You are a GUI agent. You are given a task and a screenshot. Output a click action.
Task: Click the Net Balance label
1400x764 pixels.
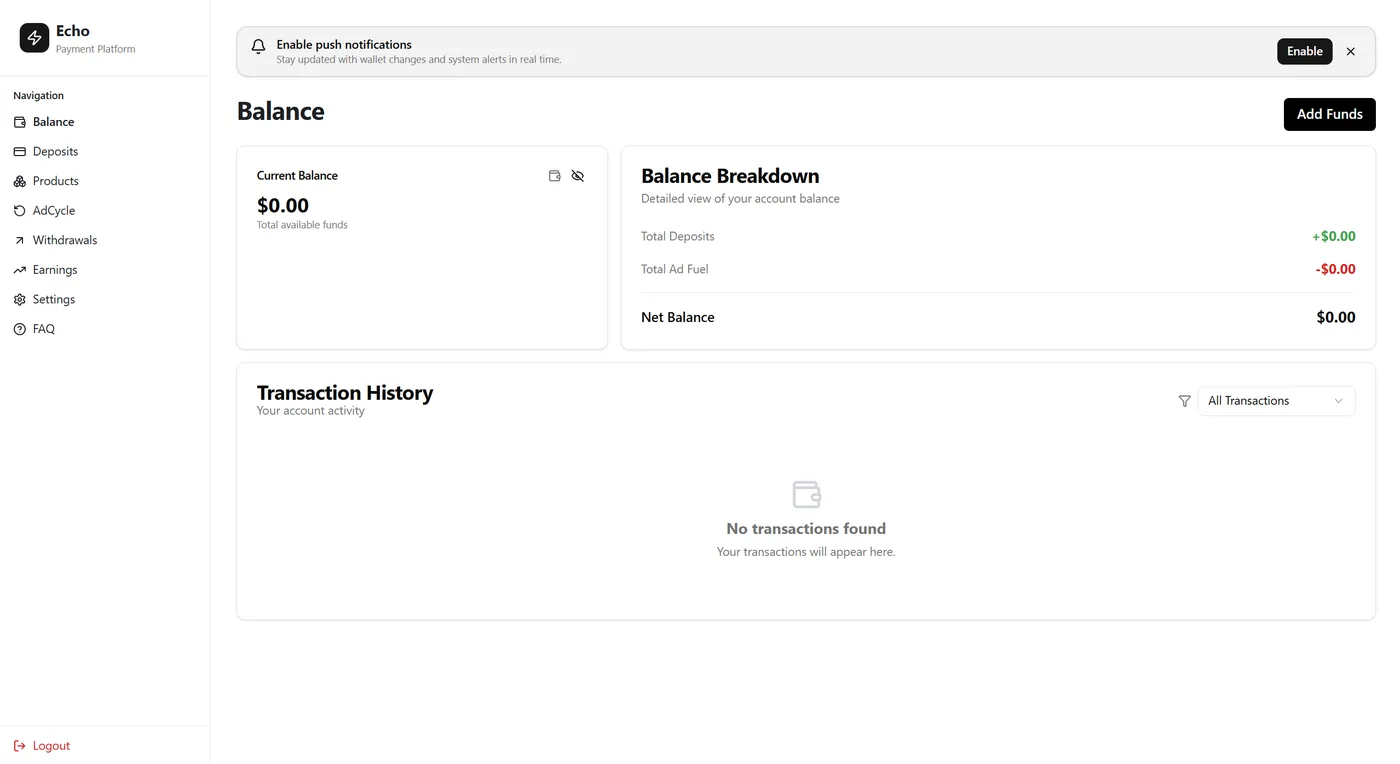(x=678, y=317)
